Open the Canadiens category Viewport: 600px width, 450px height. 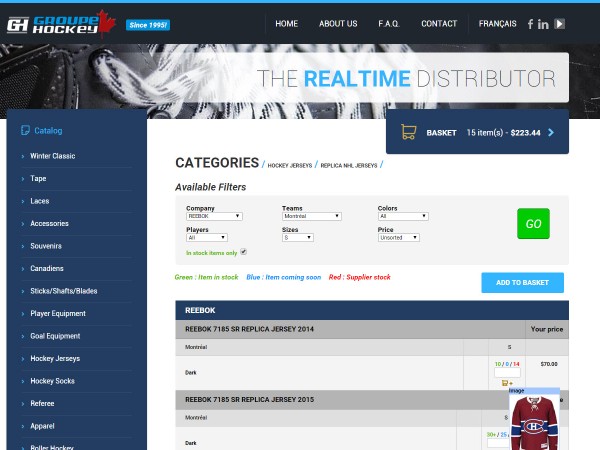47,268
